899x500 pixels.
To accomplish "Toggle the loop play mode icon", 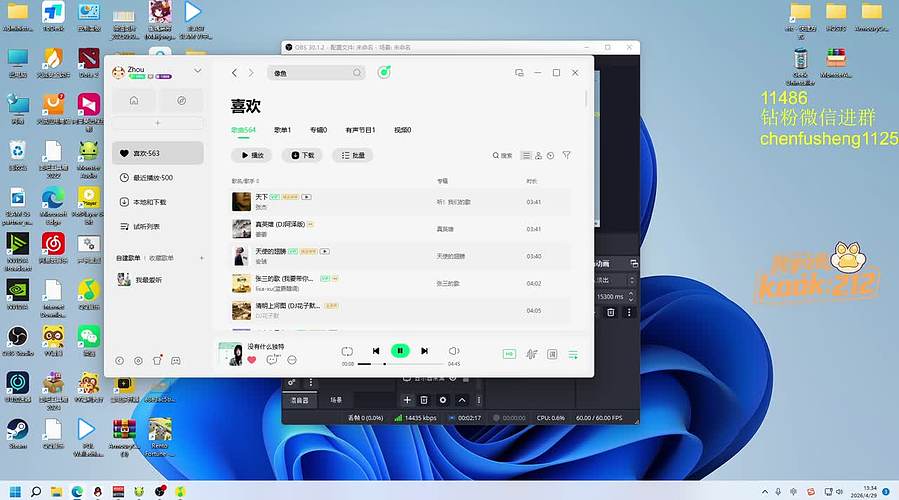I will (x=347, y=351).
